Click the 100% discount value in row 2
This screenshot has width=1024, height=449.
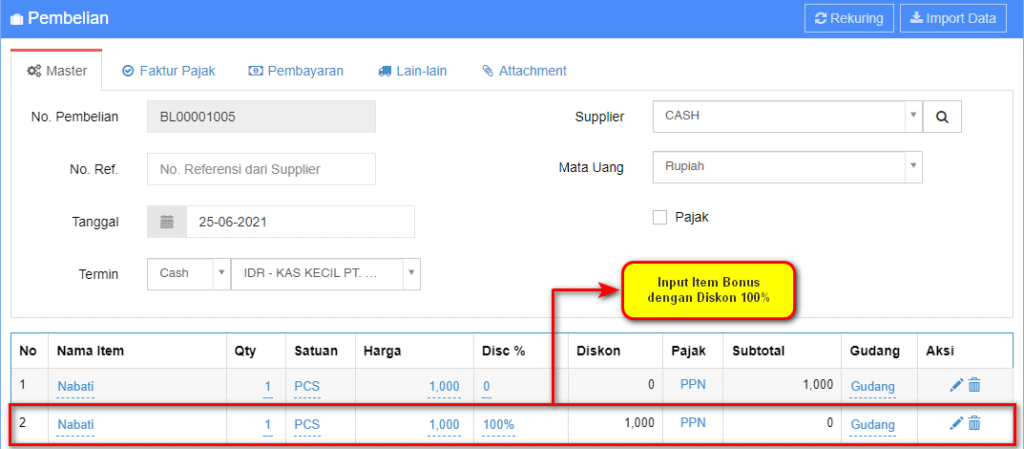pyautogui.click(x=498, y=425)
